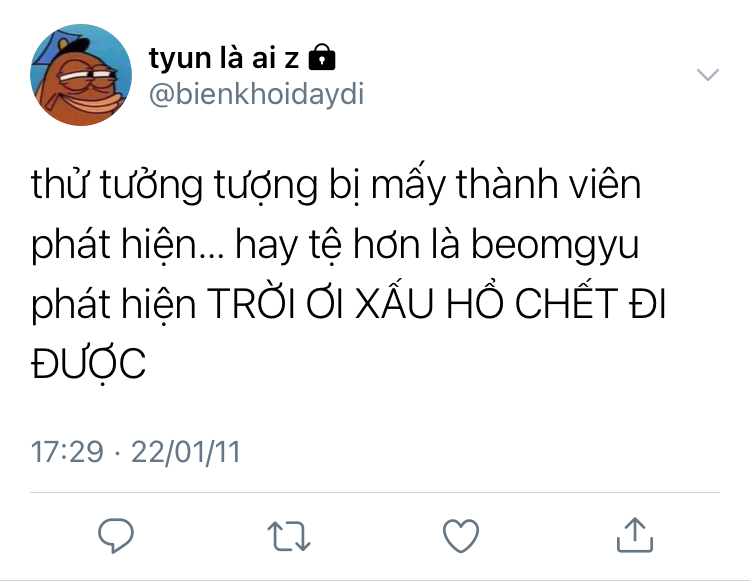
Task: Retweet using the looping arrows icon
Action: [289, 536]
